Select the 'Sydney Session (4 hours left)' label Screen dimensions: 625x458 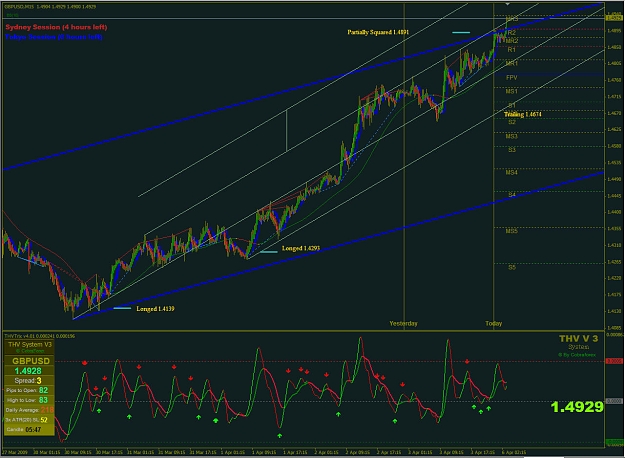point(56,27)
